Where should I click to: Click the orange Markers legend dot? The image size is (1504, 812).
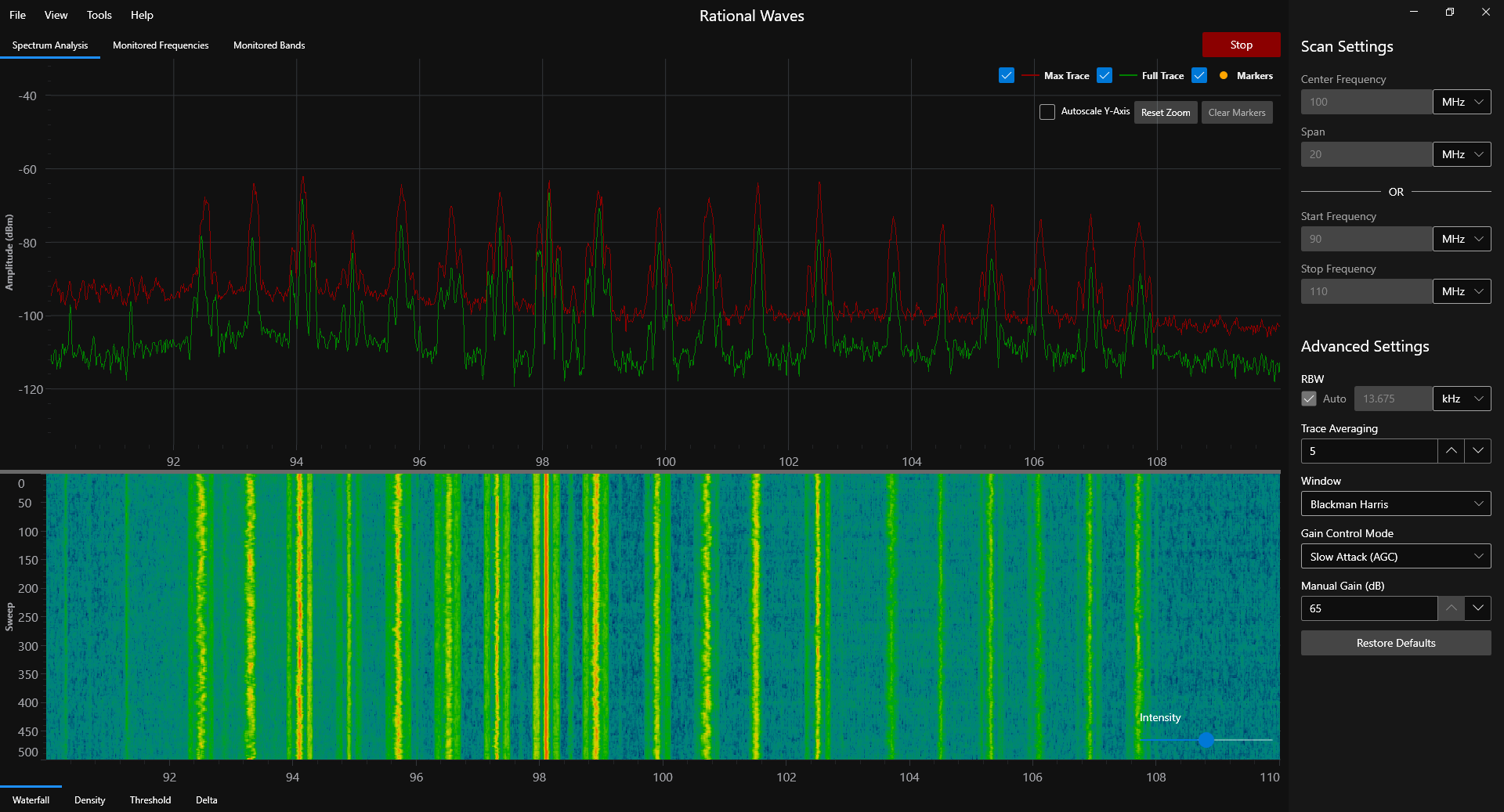pos(1224,76)
